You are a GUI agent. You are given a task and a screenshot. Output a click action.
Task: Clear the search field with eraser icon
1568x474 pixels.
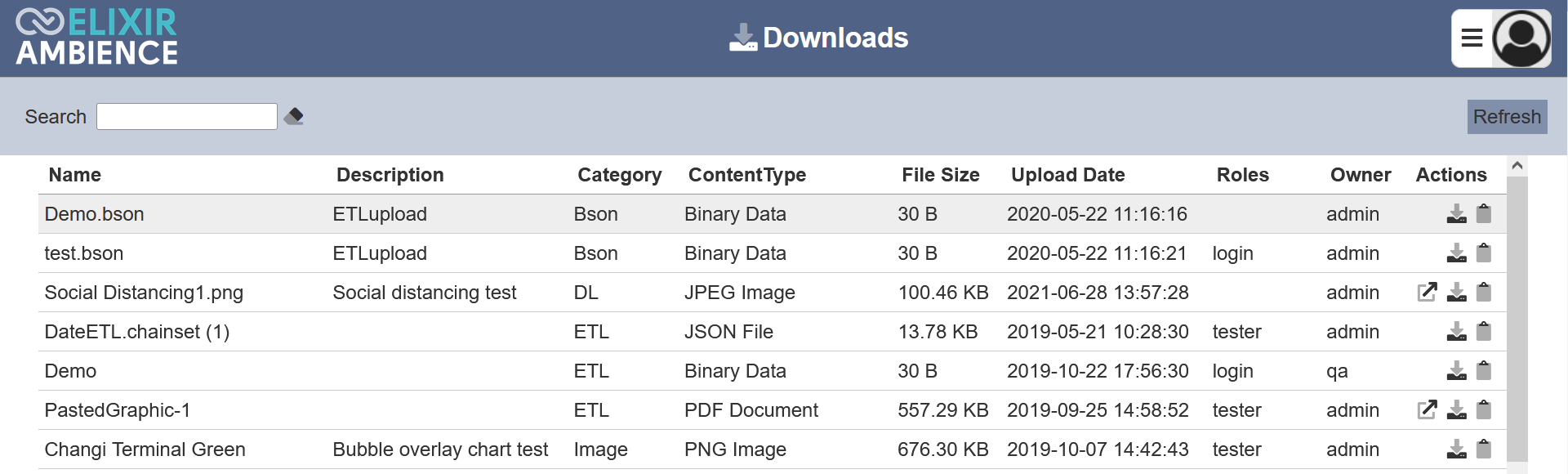(x=294, y=117)
